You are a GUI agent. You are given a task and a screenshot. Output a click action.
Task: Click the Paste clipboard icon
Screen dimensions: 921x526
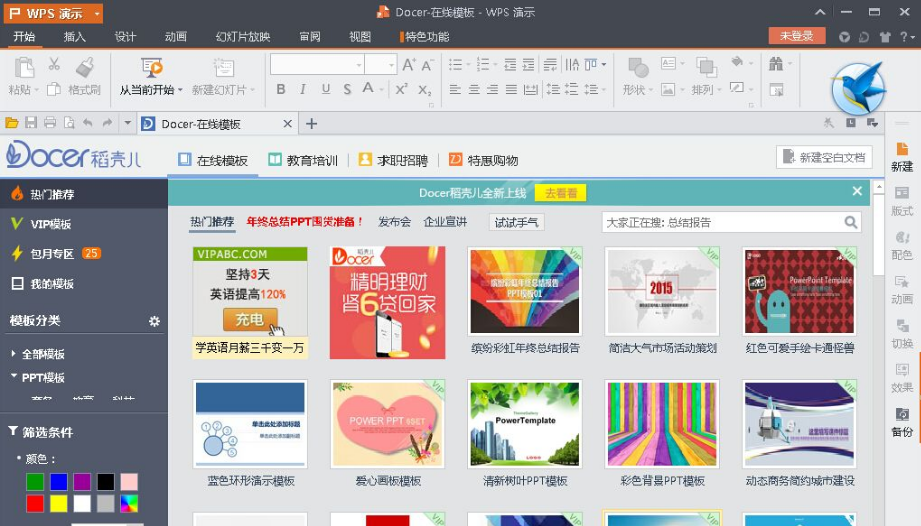(24, 68)
